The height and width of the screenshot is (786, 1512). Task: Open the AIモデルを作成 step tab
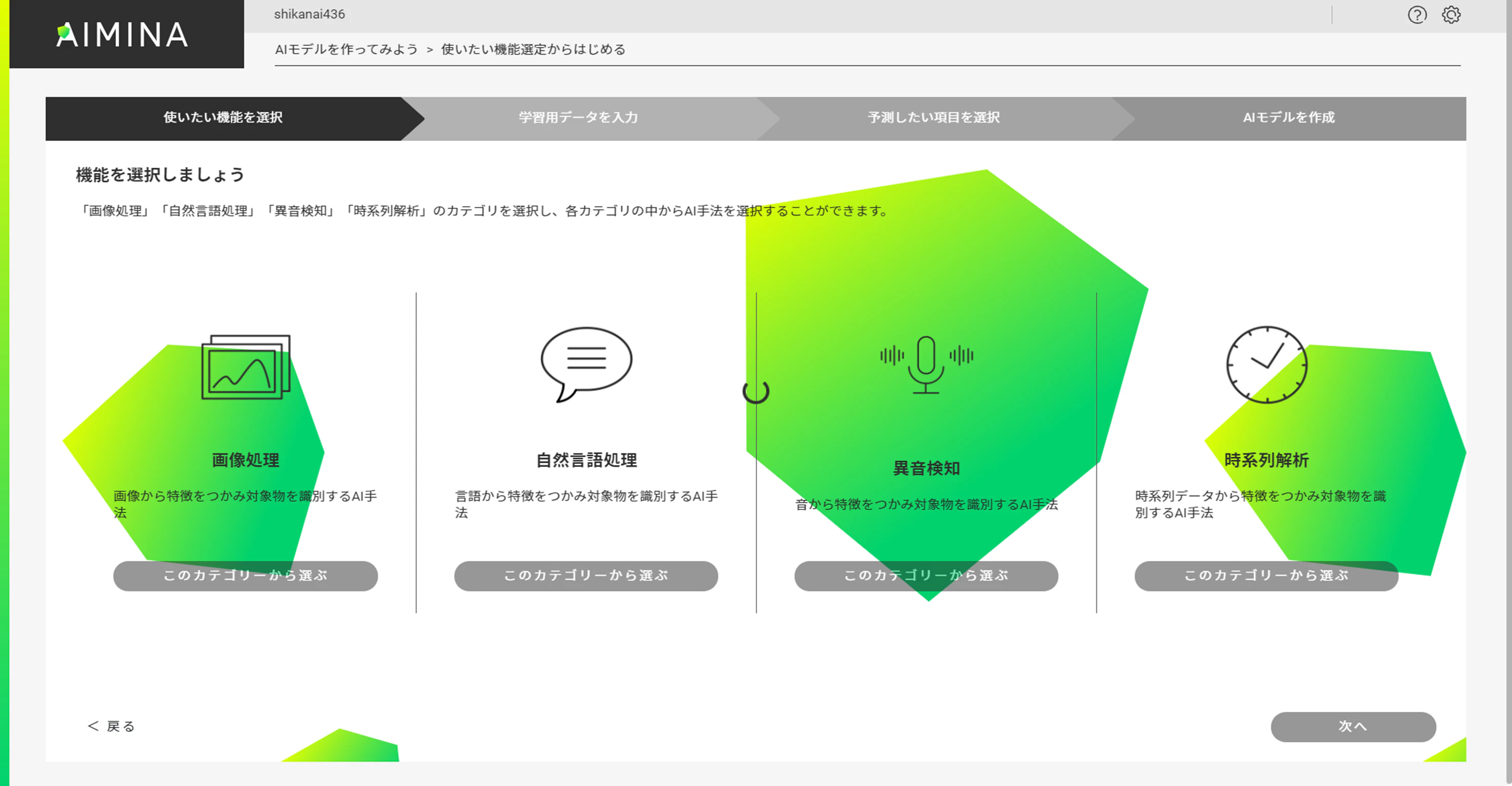click(x=1288, y=117)
